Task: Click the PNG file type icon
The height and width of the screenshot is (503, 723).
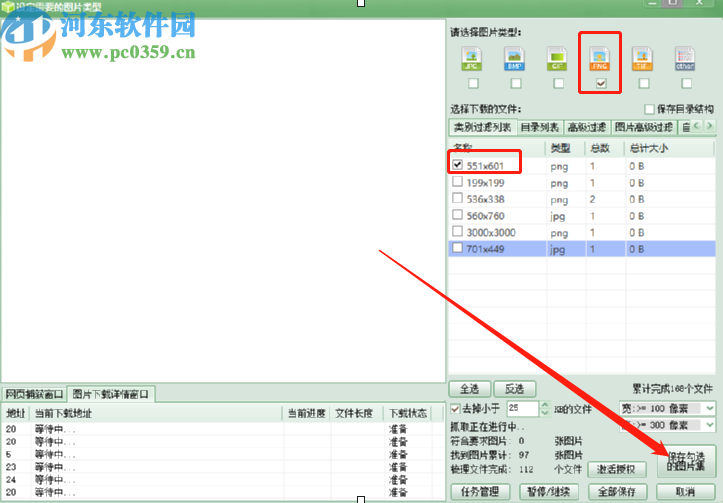Action: coord(599,59)
